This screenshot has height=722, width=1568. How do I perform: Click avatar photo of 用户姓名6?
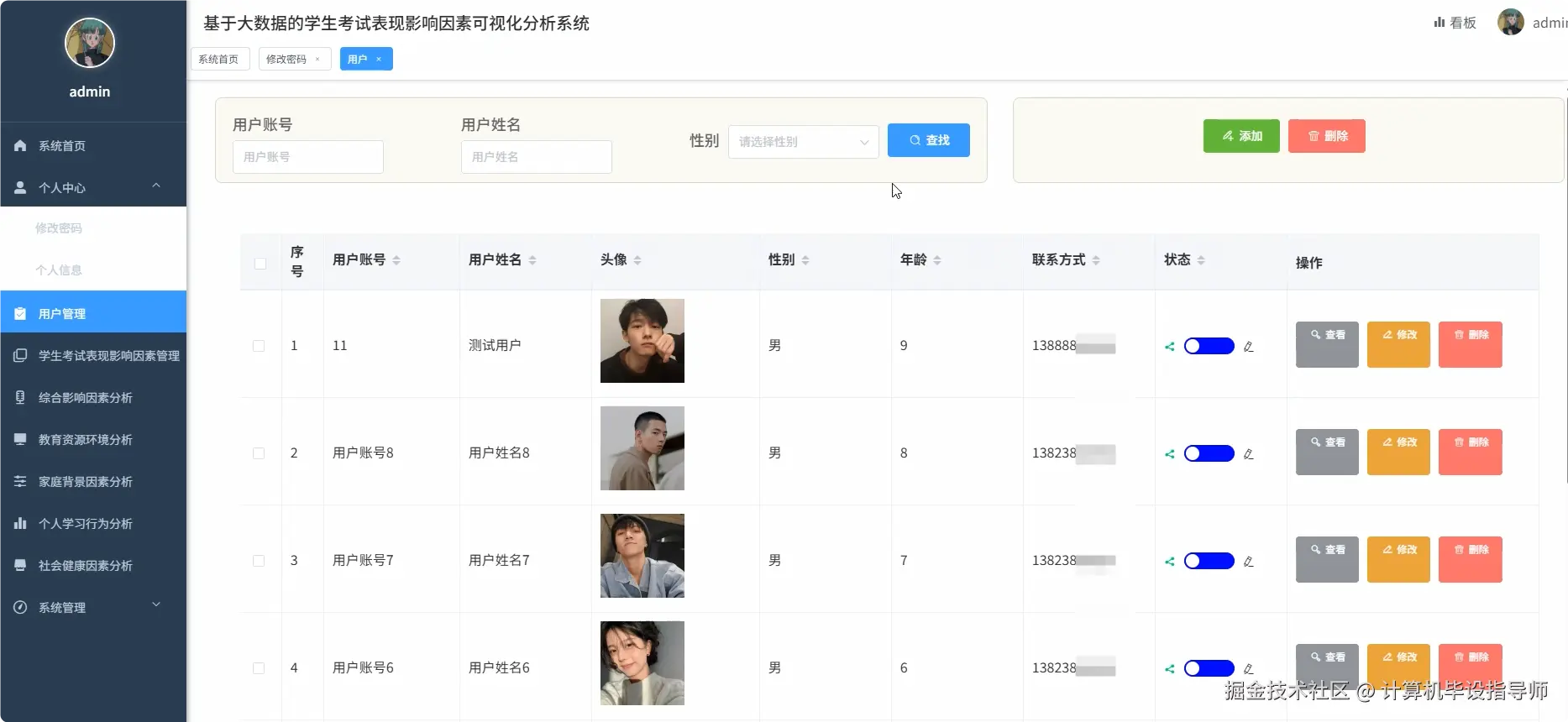pos(642,663)
